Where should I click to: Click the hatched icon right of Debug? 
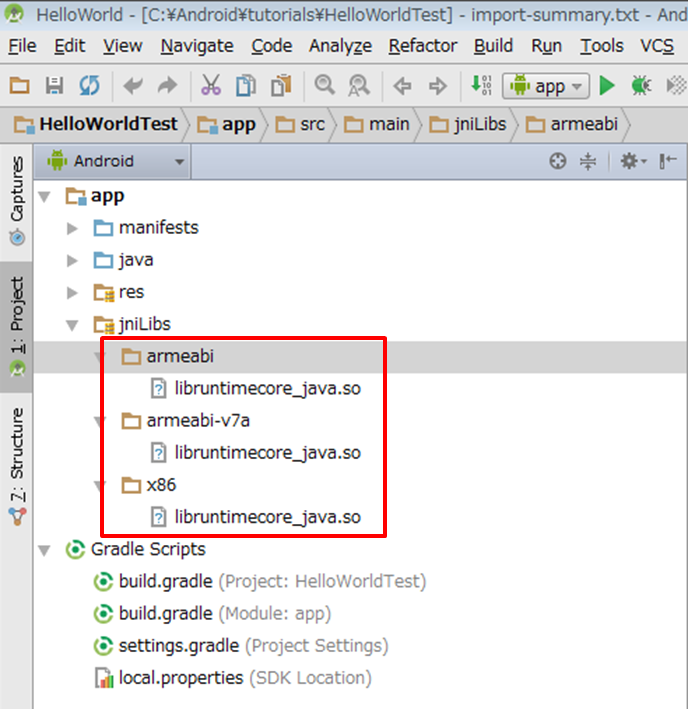676,85
